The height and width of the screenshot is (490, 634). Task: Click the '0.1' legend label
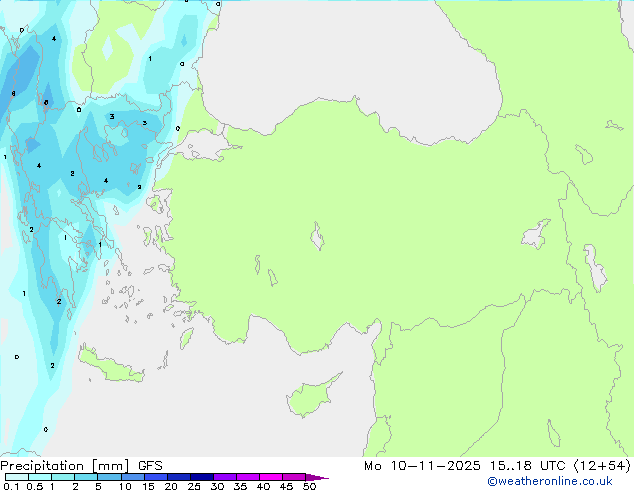11,486
